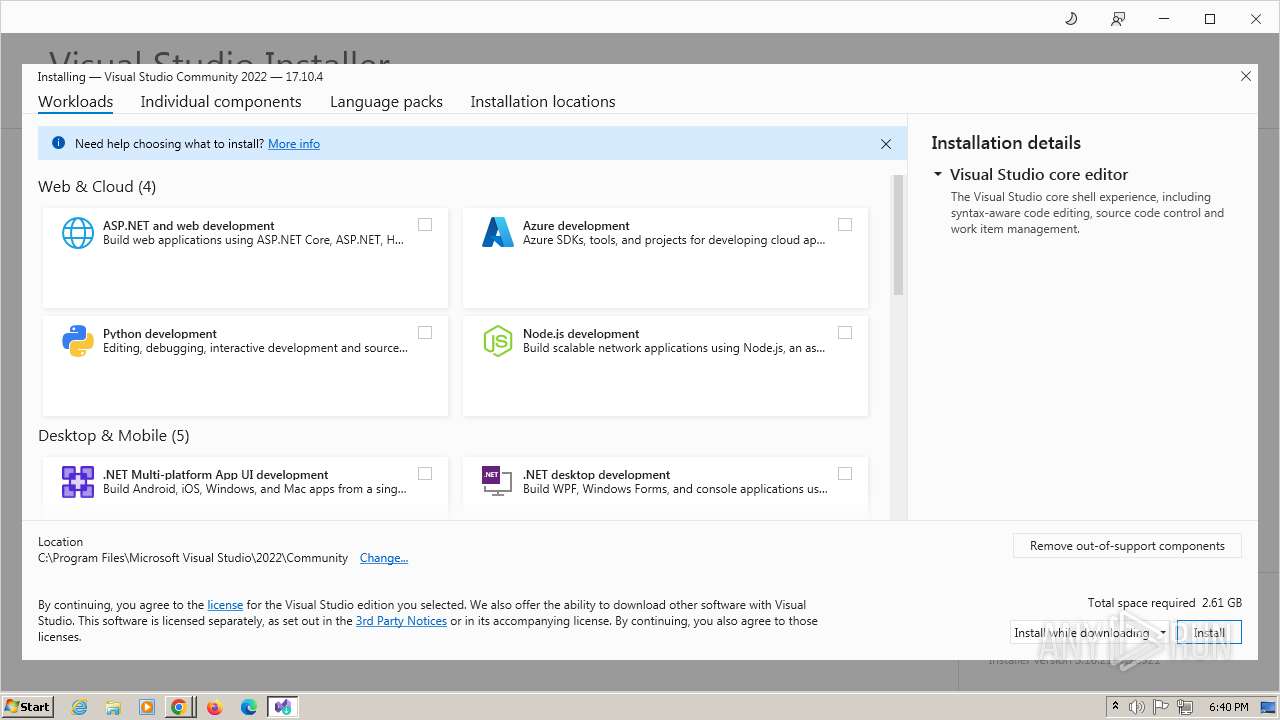Open the '3rd Party Notices' link
Image resolution: width=1280 pixels, height=720 pixels.
[401, 621]
